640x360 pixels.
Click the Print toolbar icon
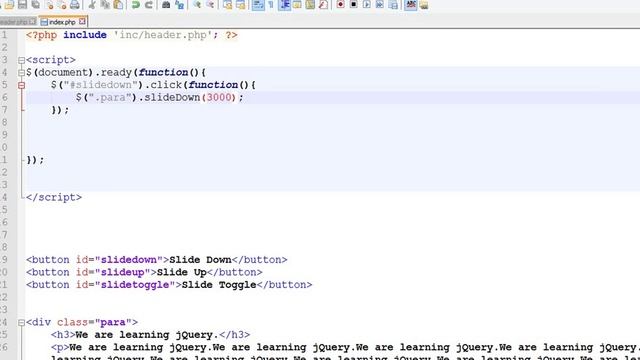click(x=75, y=4)
